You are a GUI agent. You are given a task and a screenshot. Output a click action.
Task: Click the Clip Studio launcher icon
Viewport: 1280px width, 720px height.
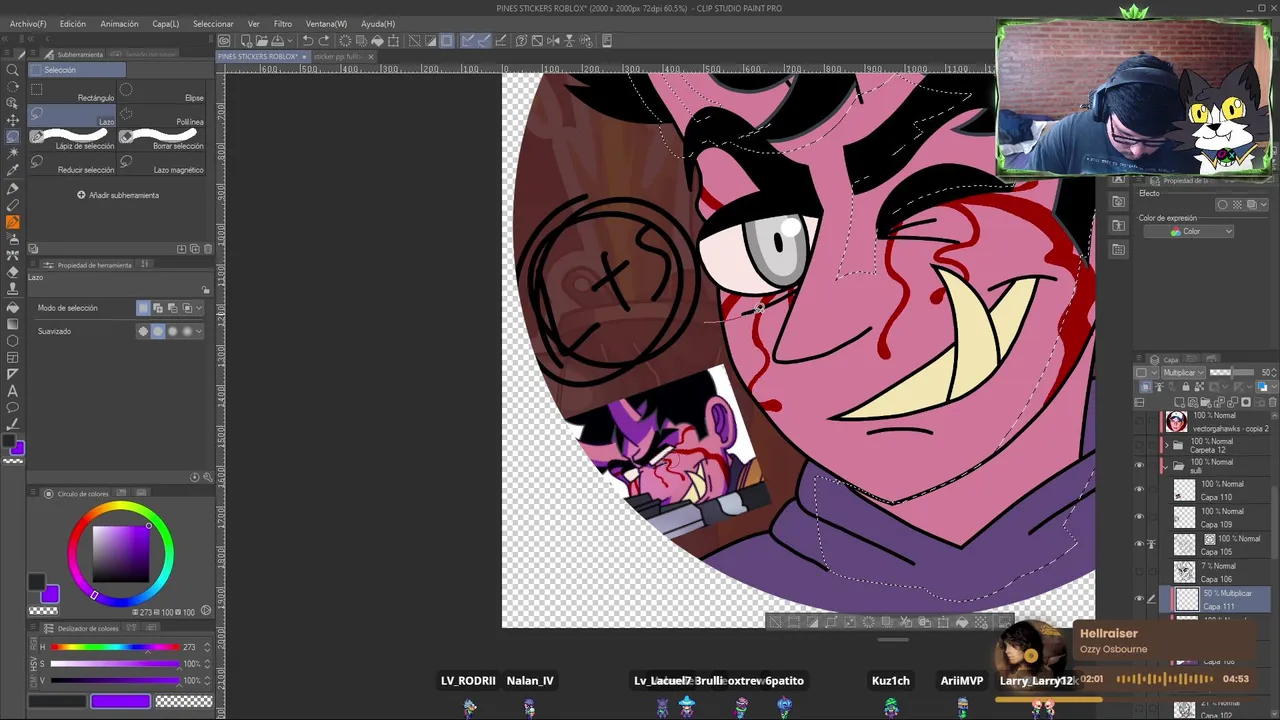pyautogui.click(x=225, y=41)
